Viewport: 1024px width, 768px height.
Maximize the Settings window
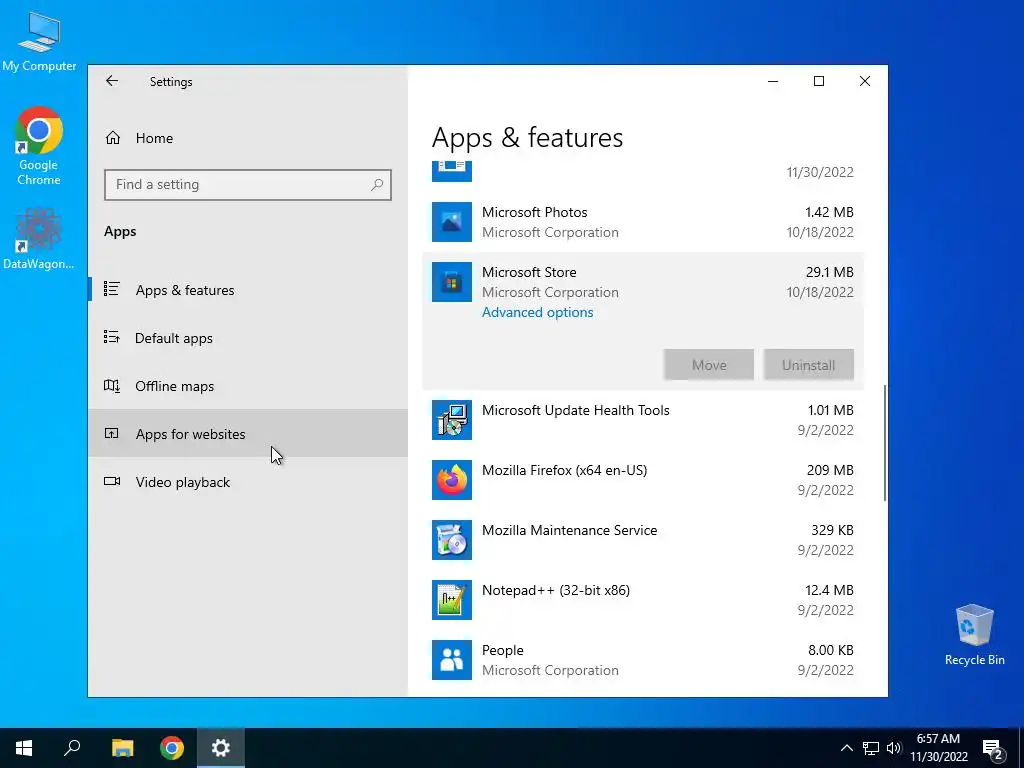pos(819,81)
